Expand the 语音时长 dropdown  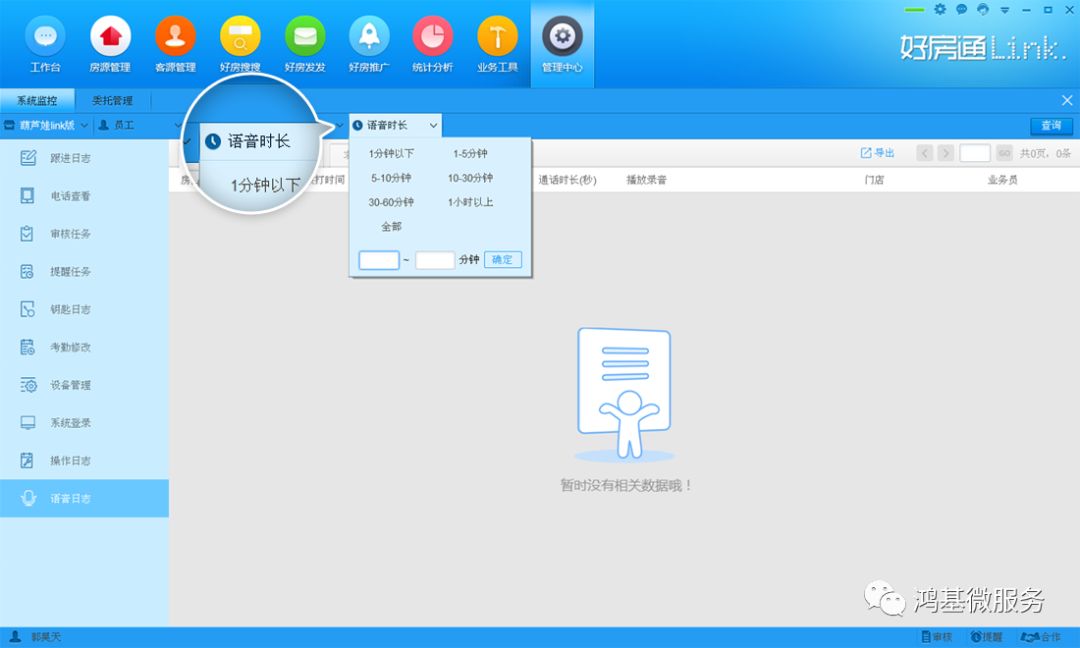pos(395,126)
